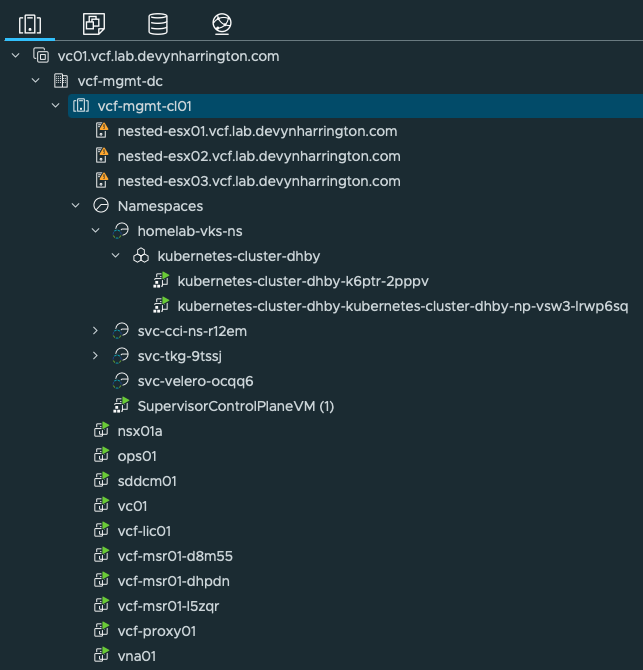Click the namespace icon for homelab-vks-ns

click(121, 231)
